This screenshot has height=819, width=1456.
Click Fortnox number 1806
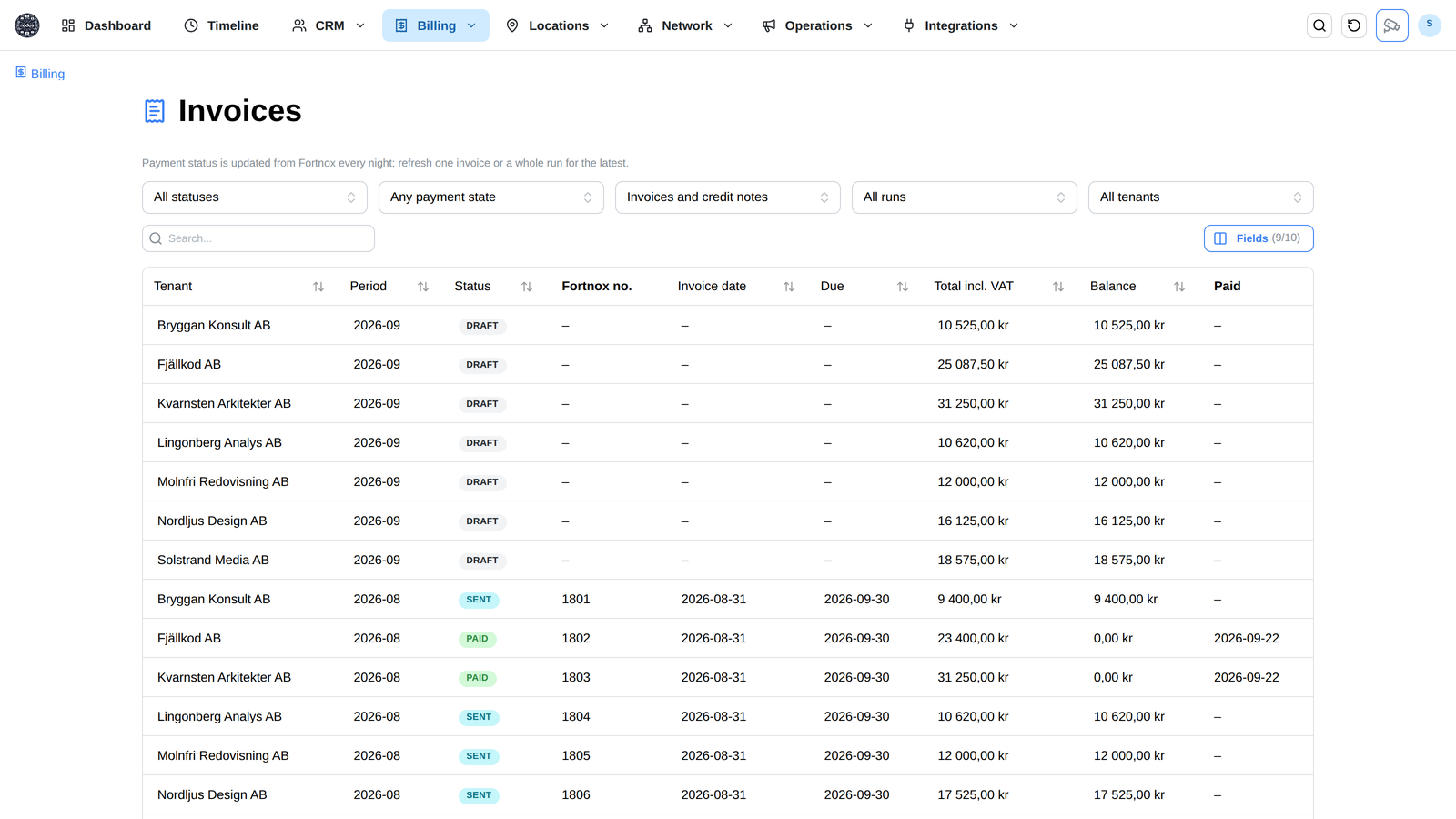tap(576, 794)
